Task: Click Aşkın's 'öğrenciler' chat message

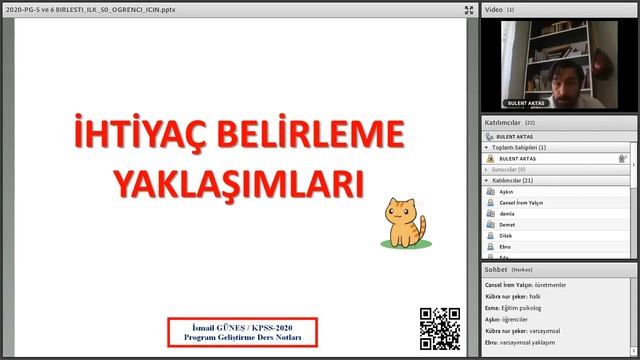Action: pos(506,320)
